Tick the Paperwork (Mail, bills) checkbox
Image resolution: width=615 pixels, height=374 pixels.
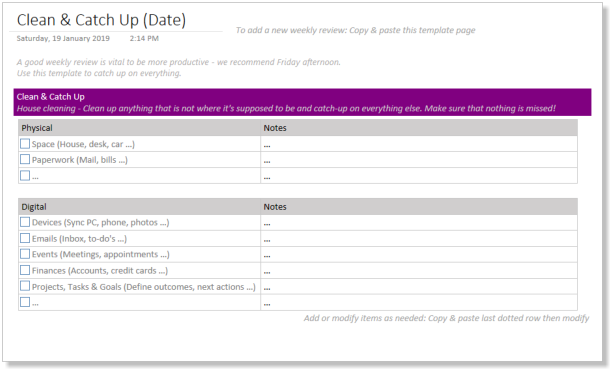pyautogui.click(x=25, y=159)
